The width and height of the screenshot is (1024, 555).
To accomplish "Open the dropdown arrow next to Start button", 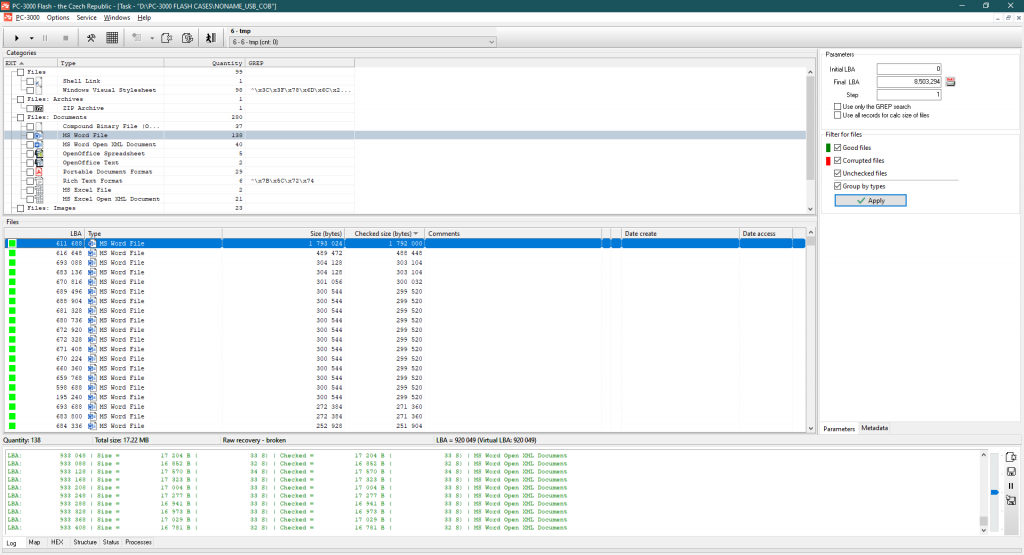I will [x=31, y=38].
